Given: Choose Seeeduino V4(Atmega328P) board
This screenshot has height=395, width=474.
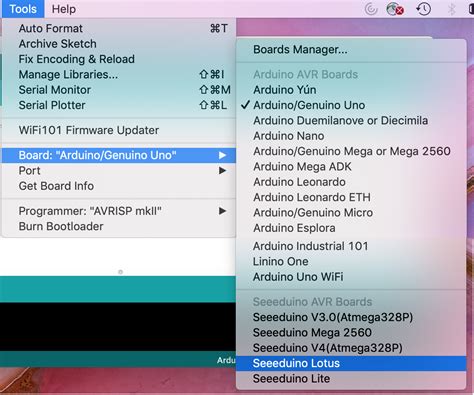Looking at the screenshot, I should pos(351,348).
